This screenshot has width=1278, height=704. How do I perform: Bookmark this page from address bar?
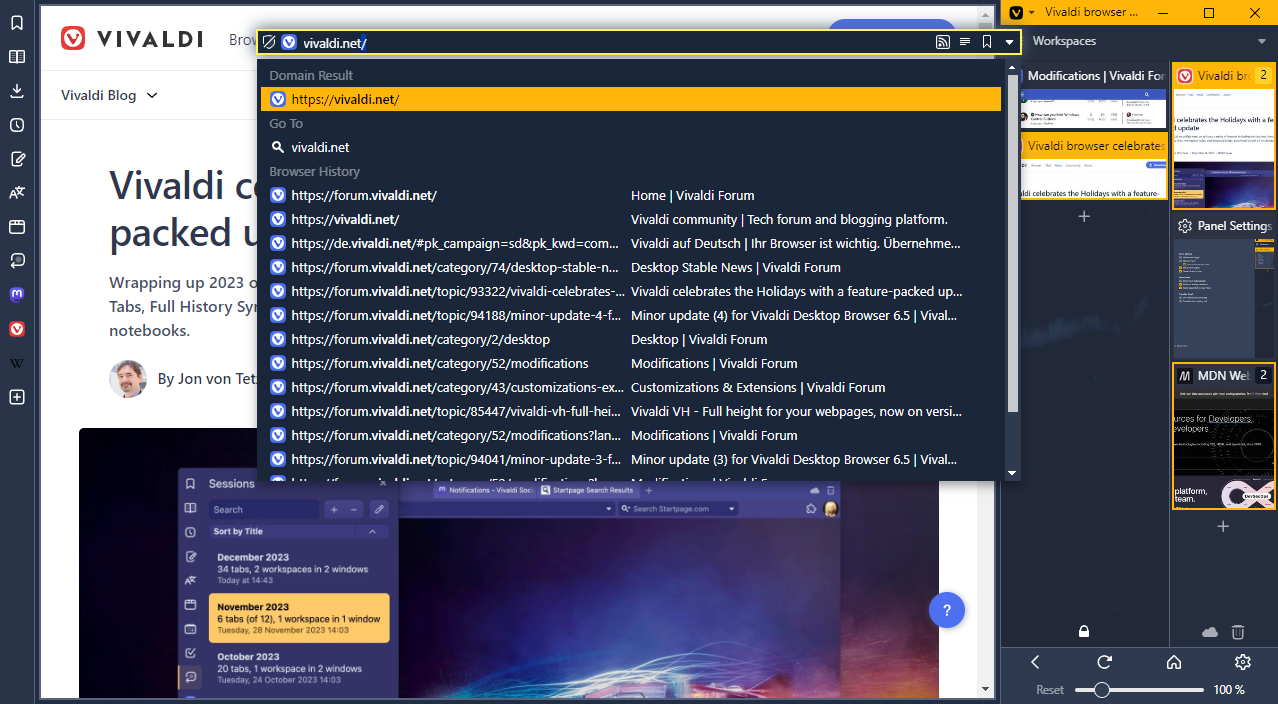[987, 42]
